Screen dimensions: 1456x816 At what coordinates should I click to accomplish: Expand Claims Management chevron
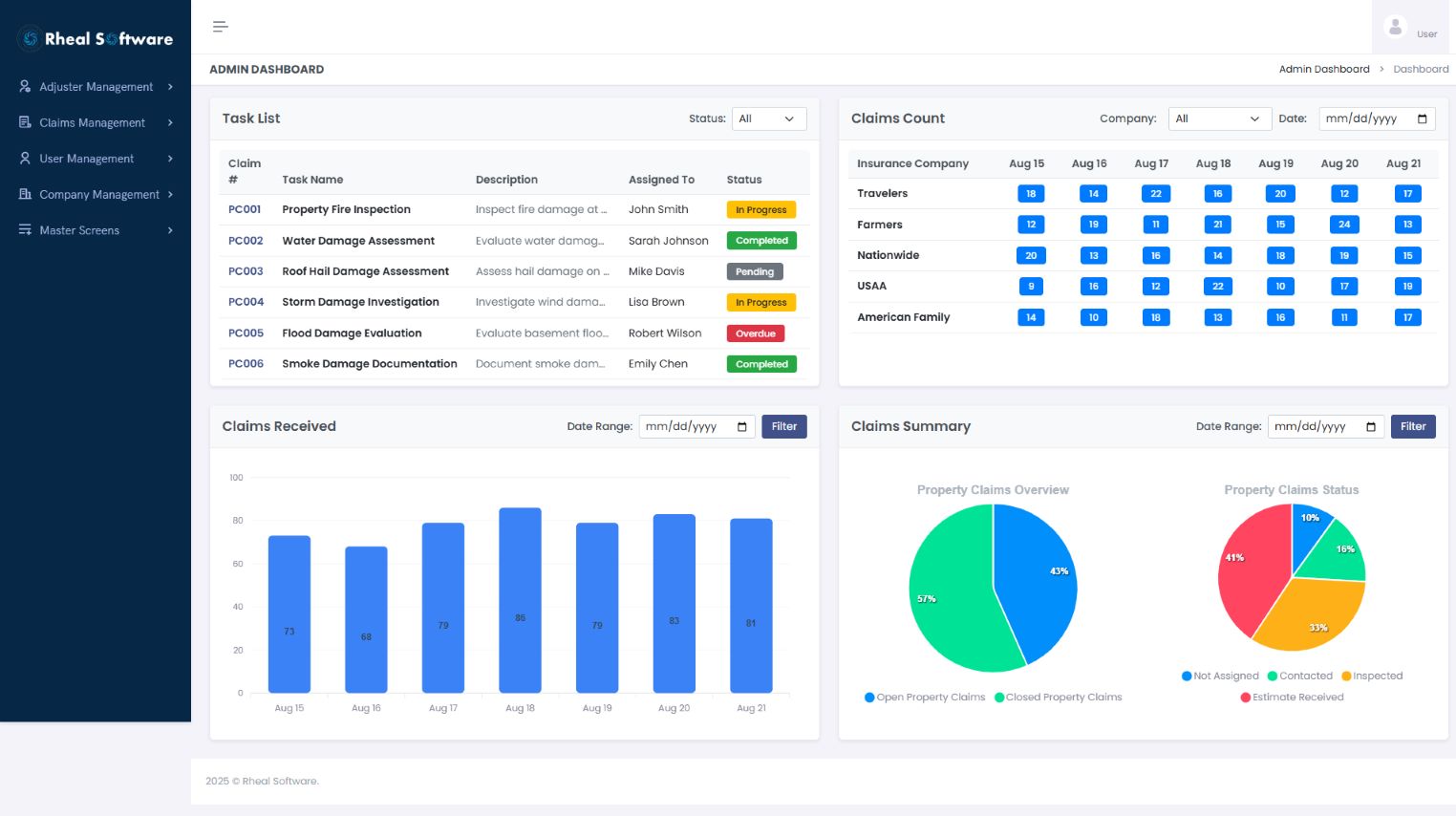pos(170,122)
